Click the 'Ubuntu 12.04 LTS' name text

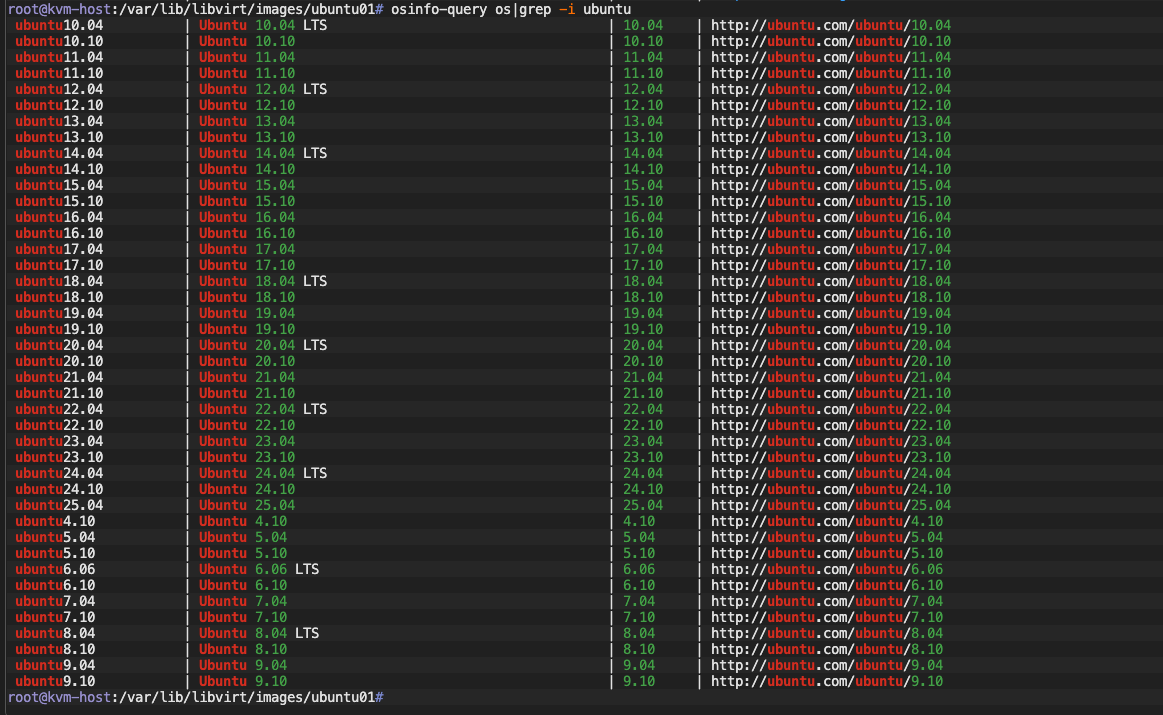[263, 89]
